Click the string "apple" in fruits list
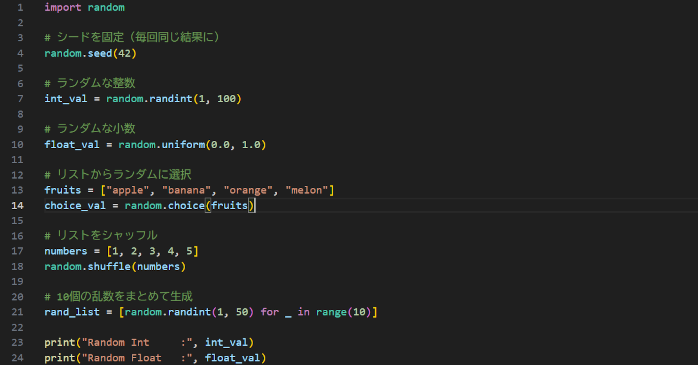 pos(128,191)
